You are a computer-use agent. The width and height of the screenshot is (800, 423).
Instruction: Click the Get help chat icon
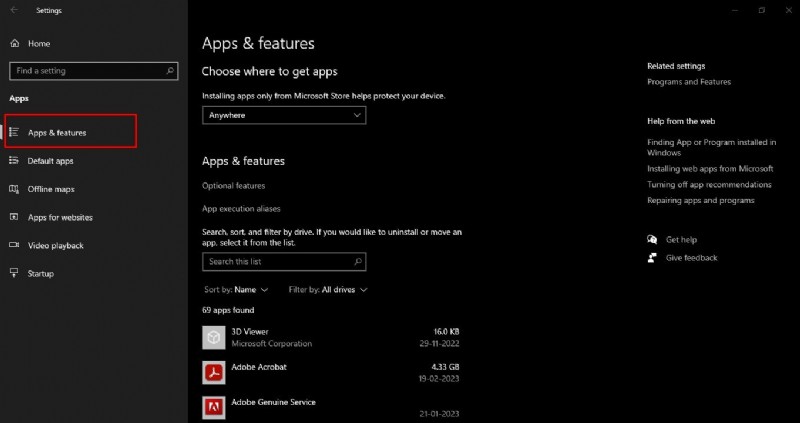(x=652, y=239)
